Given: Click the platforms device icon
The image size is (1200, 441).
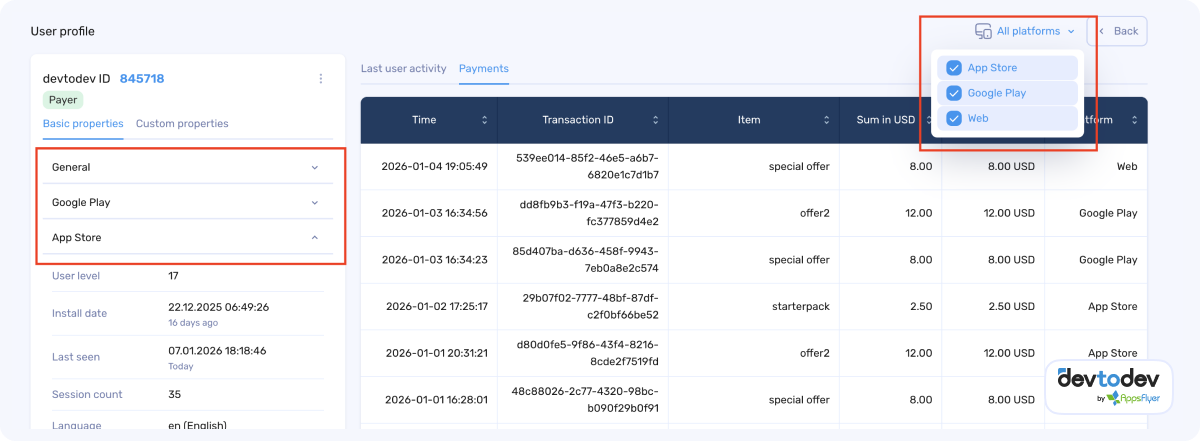Looking at the screenshot, I should coord(983,31).
